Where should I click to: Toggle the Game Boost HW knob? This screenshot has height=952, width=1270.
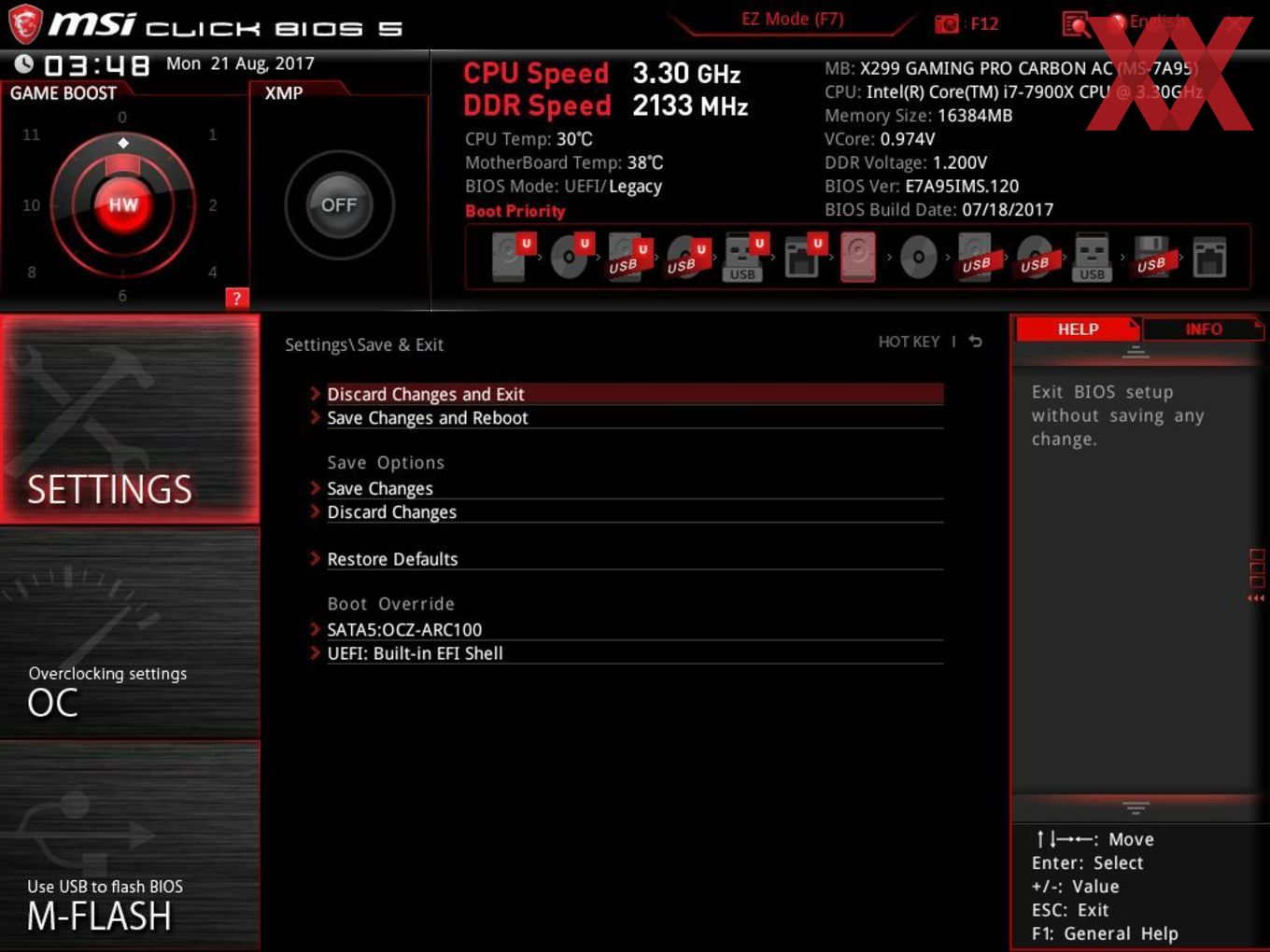coord(123,204)
